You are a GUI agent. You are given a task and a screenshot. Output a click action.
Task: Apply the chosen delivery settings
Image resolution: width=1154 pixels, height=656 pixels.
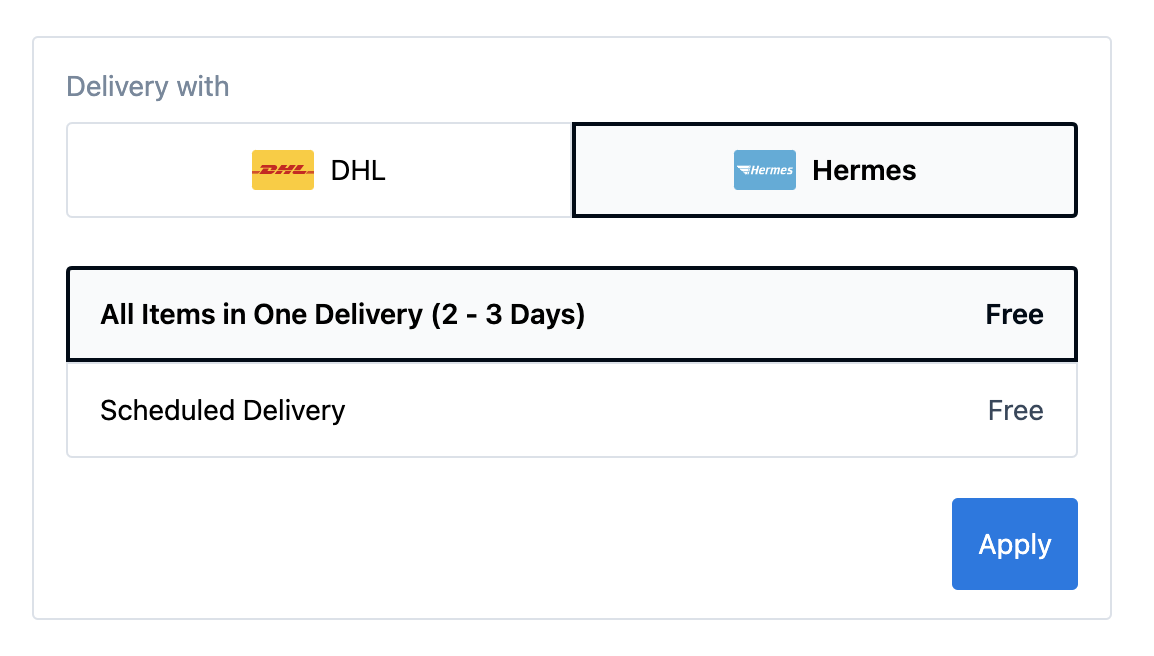[1014, 544]
